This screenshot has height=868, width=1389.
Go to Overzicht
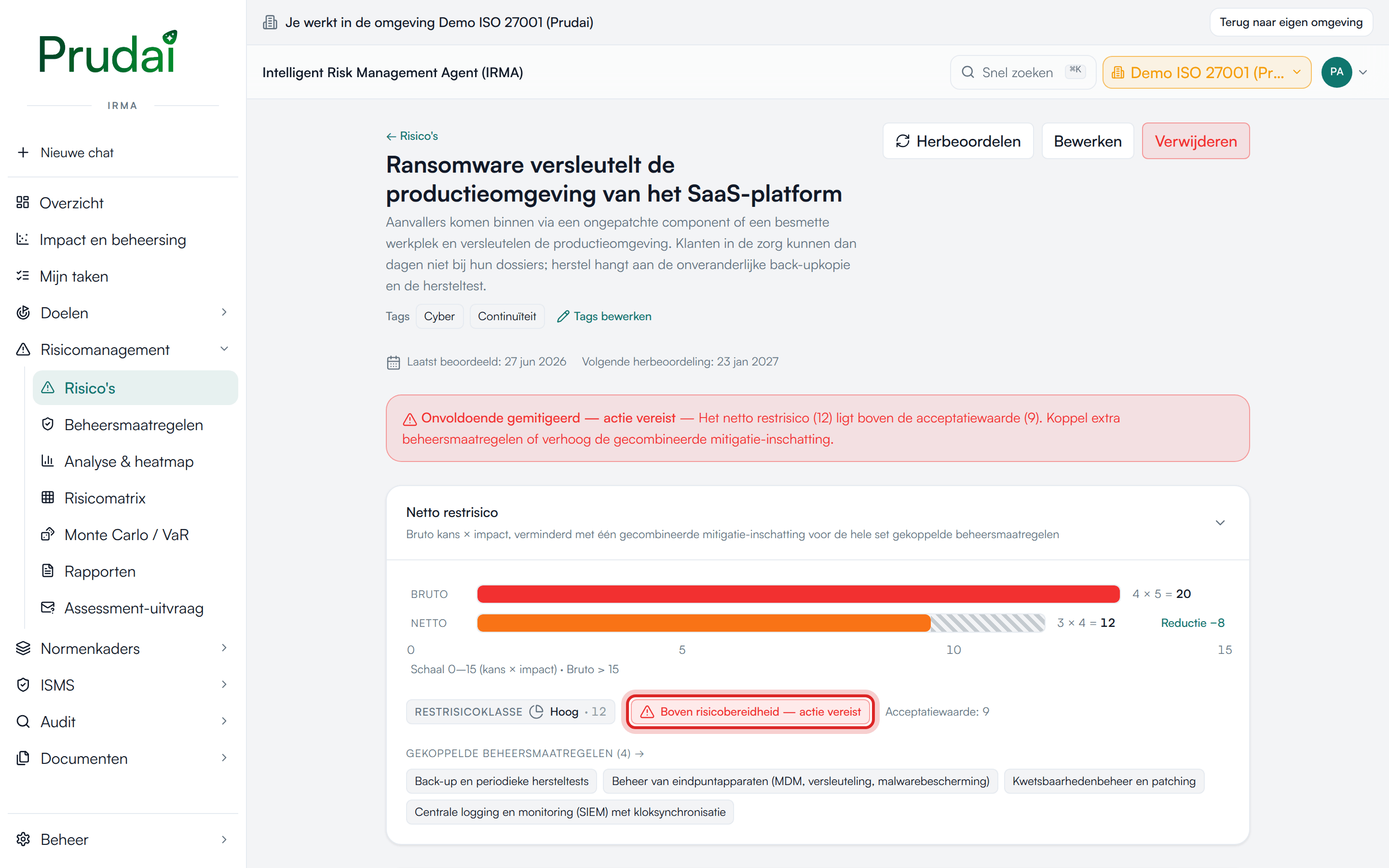coord(123,203)
